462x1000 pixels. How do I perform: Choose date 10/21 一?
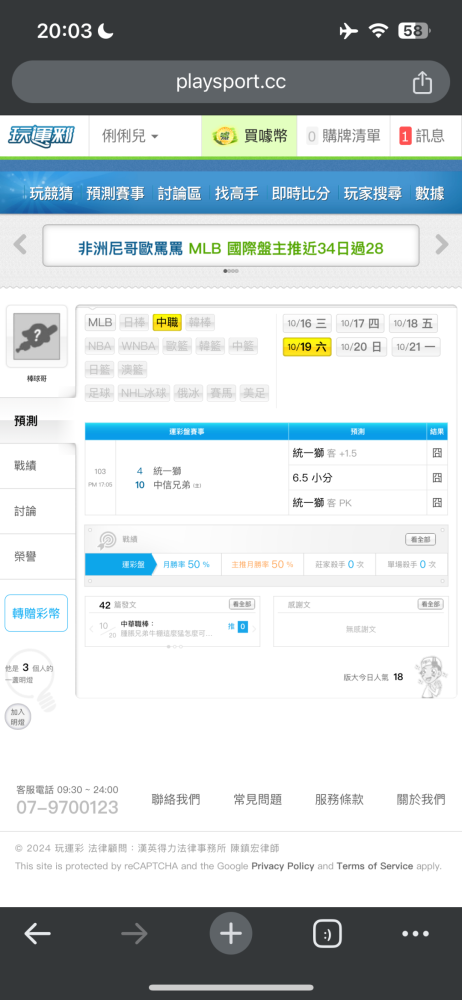416,347
